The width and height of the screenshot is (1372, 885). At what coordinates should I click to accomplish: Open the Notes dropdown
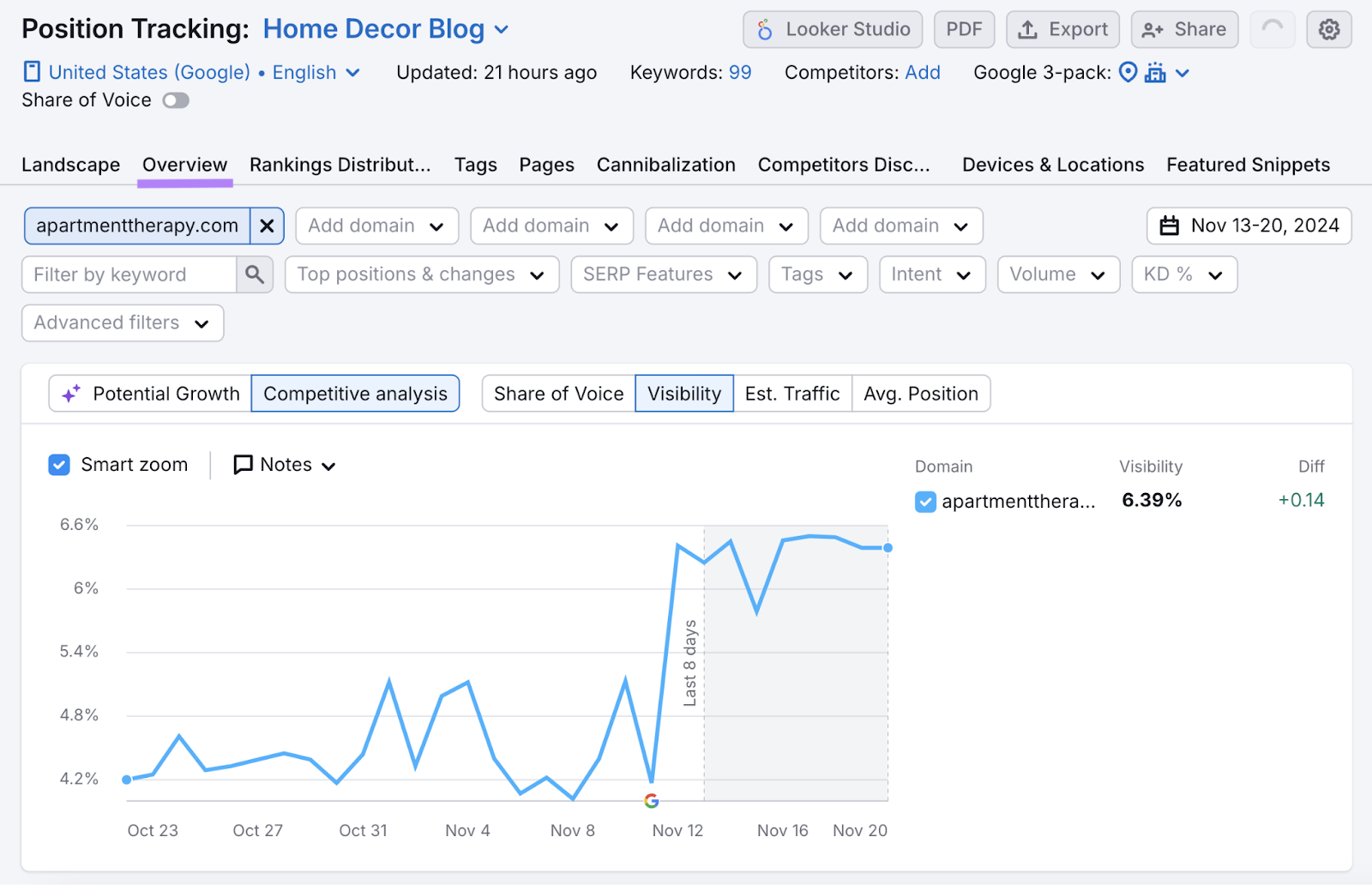point(283,464)
